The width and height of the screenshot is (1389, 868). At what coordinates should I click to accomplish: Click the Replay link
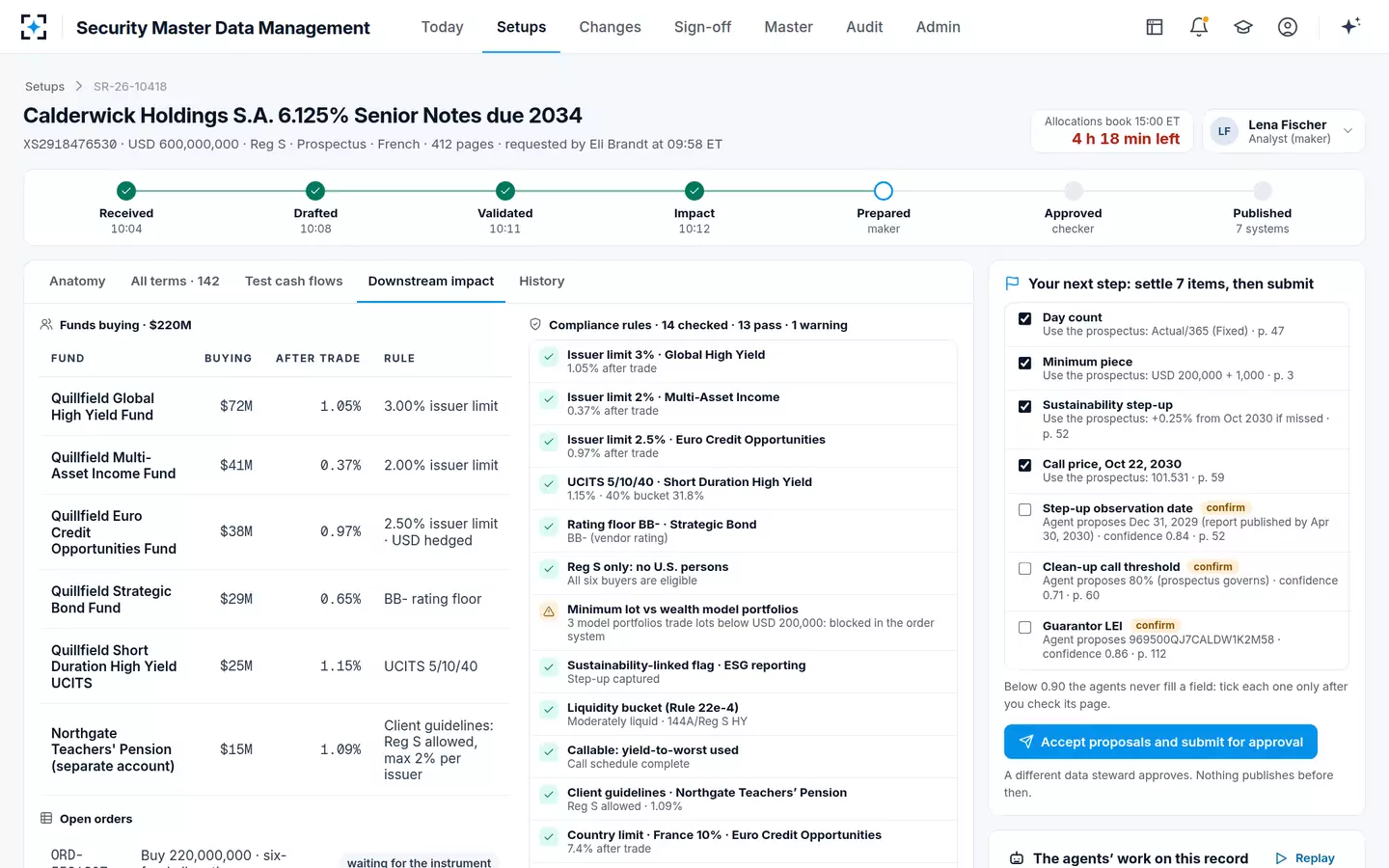pyautogui.click(x=1306, y=858)
